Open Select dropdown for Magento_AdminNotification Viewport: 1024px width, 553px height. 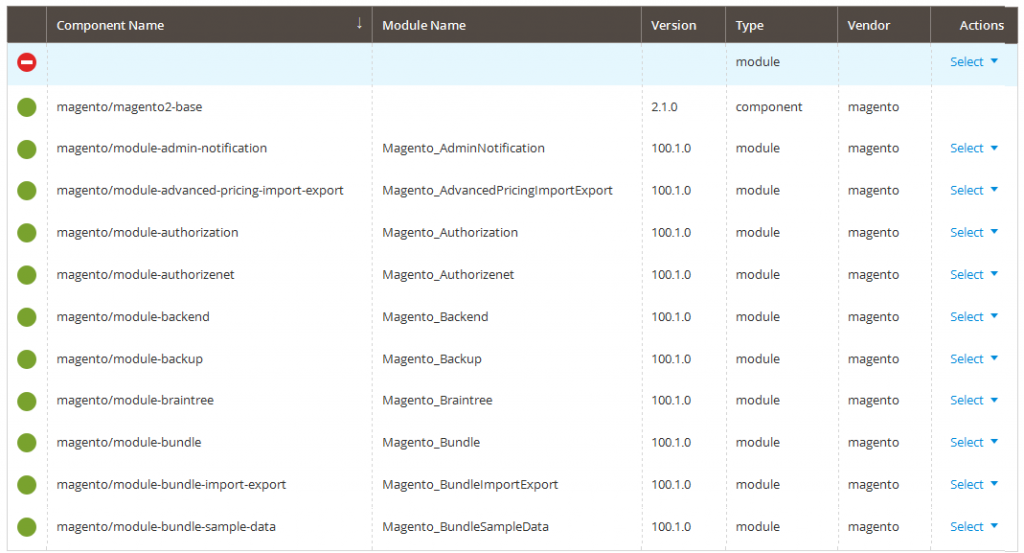974,149
